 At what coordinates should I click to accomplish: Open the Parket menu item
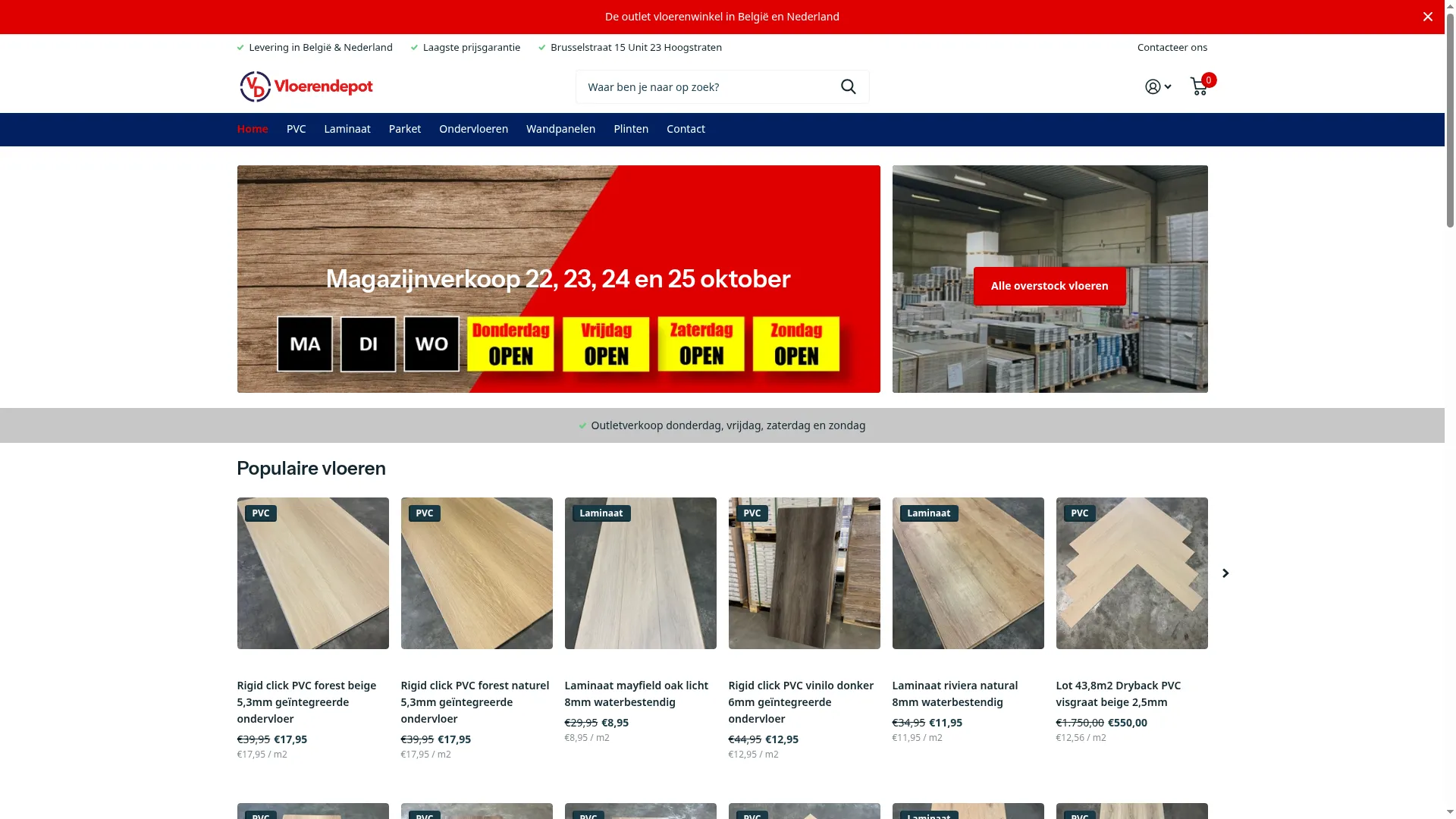click(405, 129)
